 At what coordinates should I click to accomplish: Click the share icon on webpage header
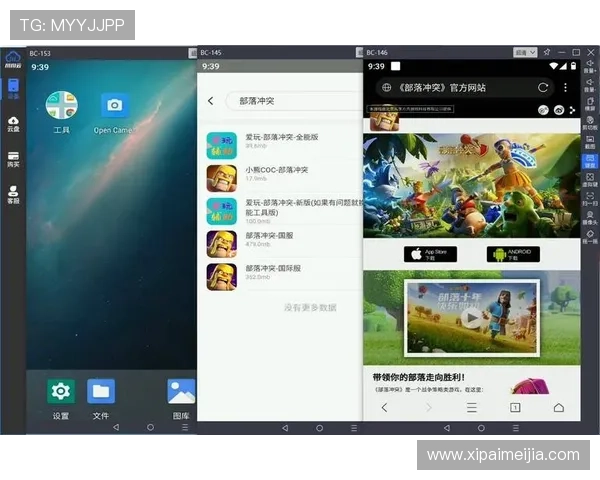[x=572, y=110]
